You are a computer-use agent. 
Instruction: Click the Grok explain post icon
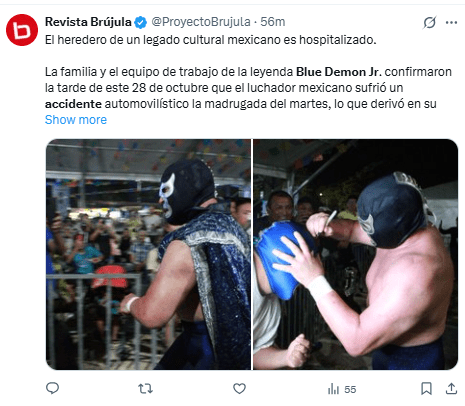click(429, 23)
